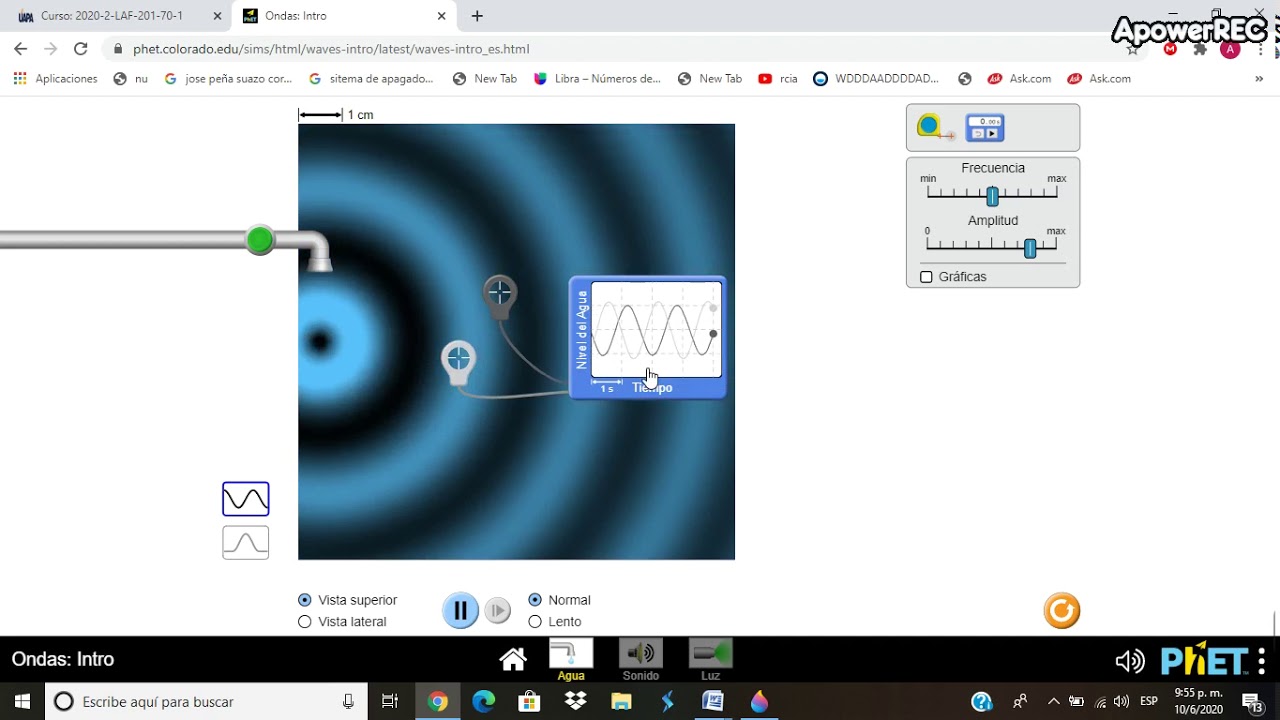Open Task View in taskbar
This screenshot has width=1280, height=720.
tap(391, 702)
